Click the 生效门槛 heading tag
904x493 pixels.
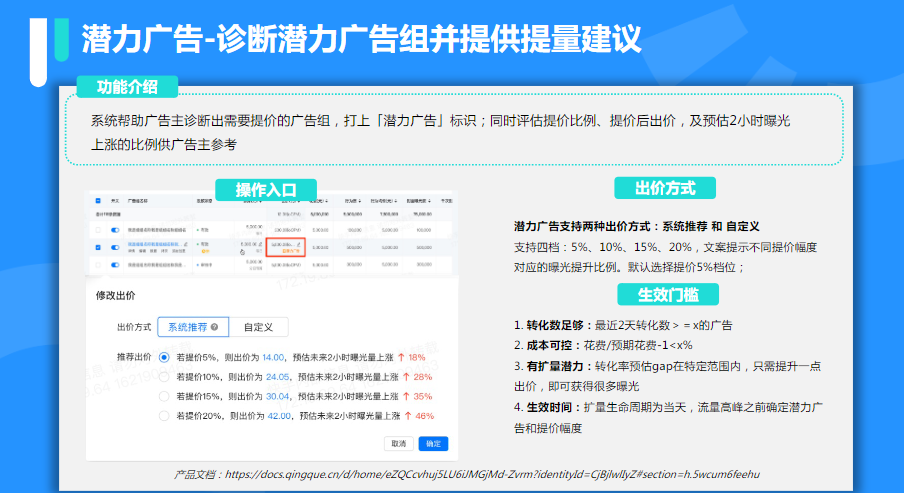(x=668, y=295)
